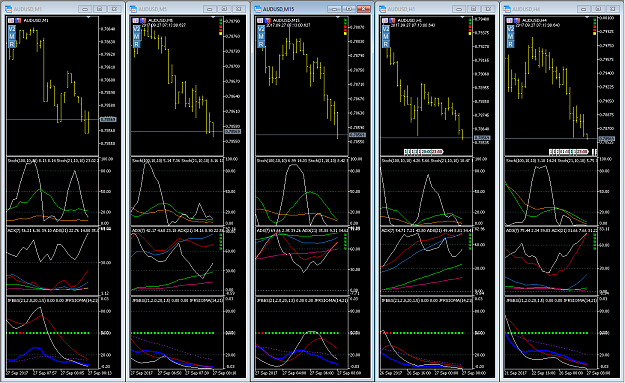Click the M button in AUDUSD,H4 chart
Screen dimensions: 625x383
[511, 37]
